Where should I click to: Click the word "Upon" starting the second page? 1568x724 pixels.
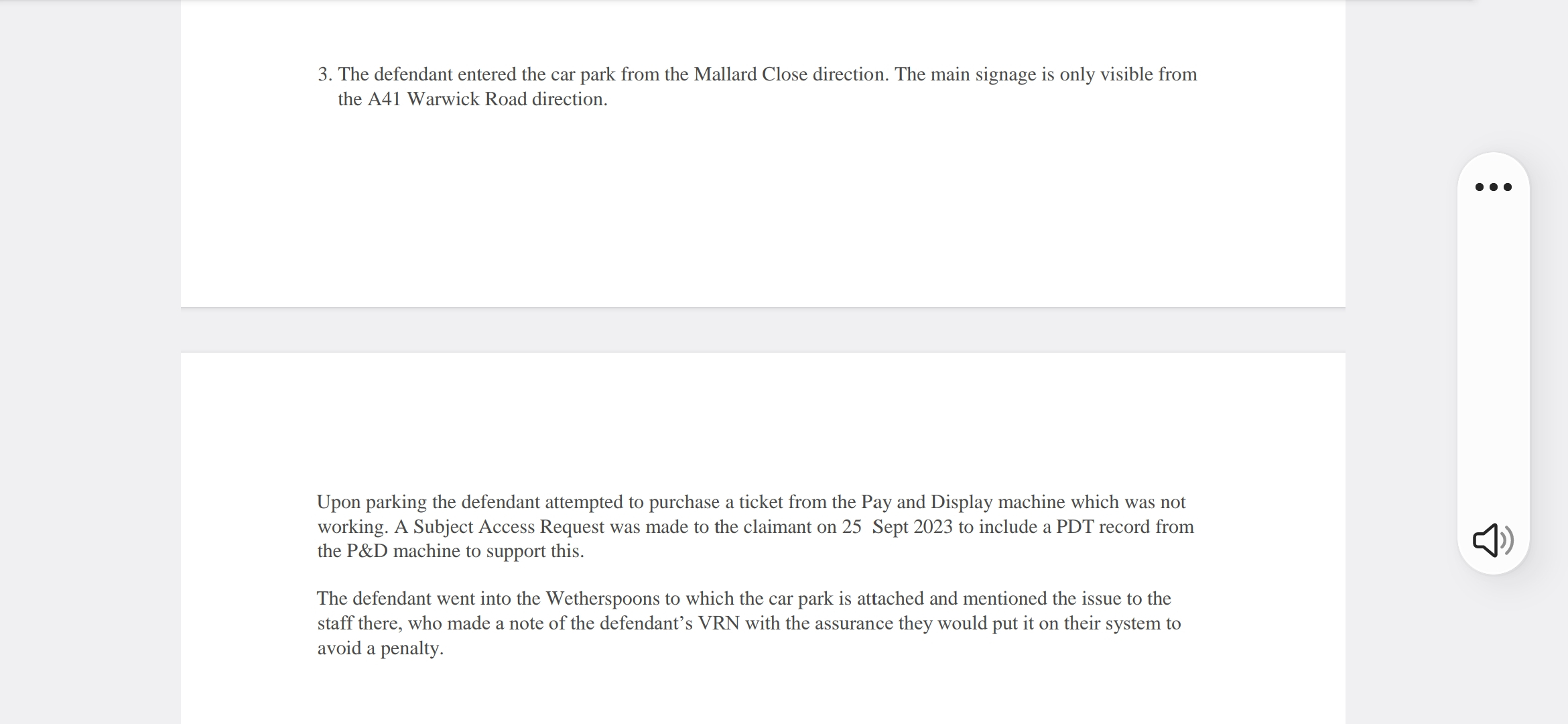(x=338, y=502)
